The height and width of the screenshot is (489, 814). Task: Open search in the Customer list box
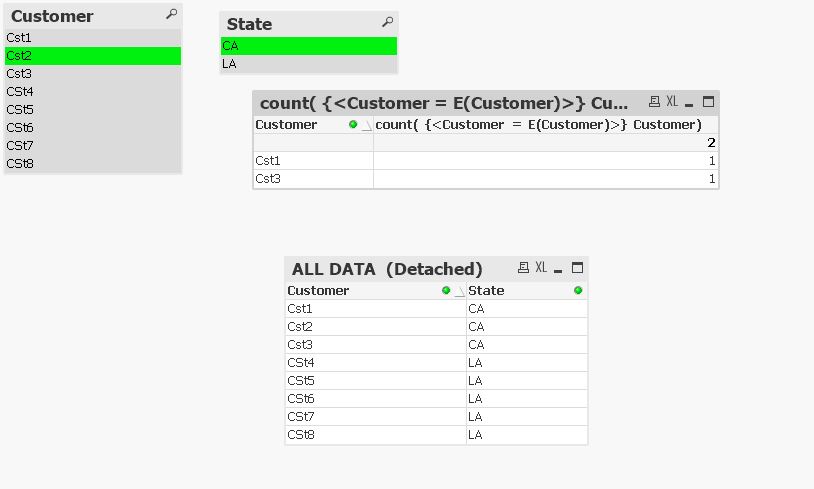tap(172, 15)
